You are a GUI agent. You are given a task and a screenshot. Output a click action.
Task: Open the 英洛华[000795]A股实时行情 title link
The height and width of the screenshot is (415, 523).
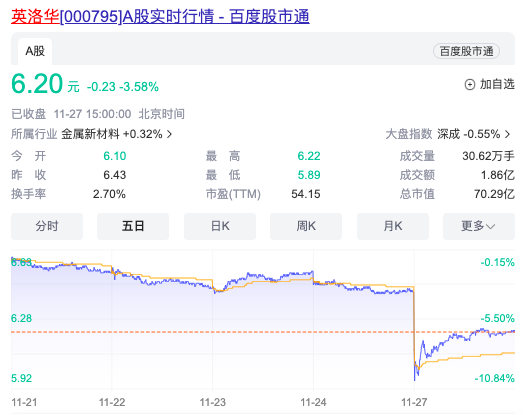coord(160,16)
